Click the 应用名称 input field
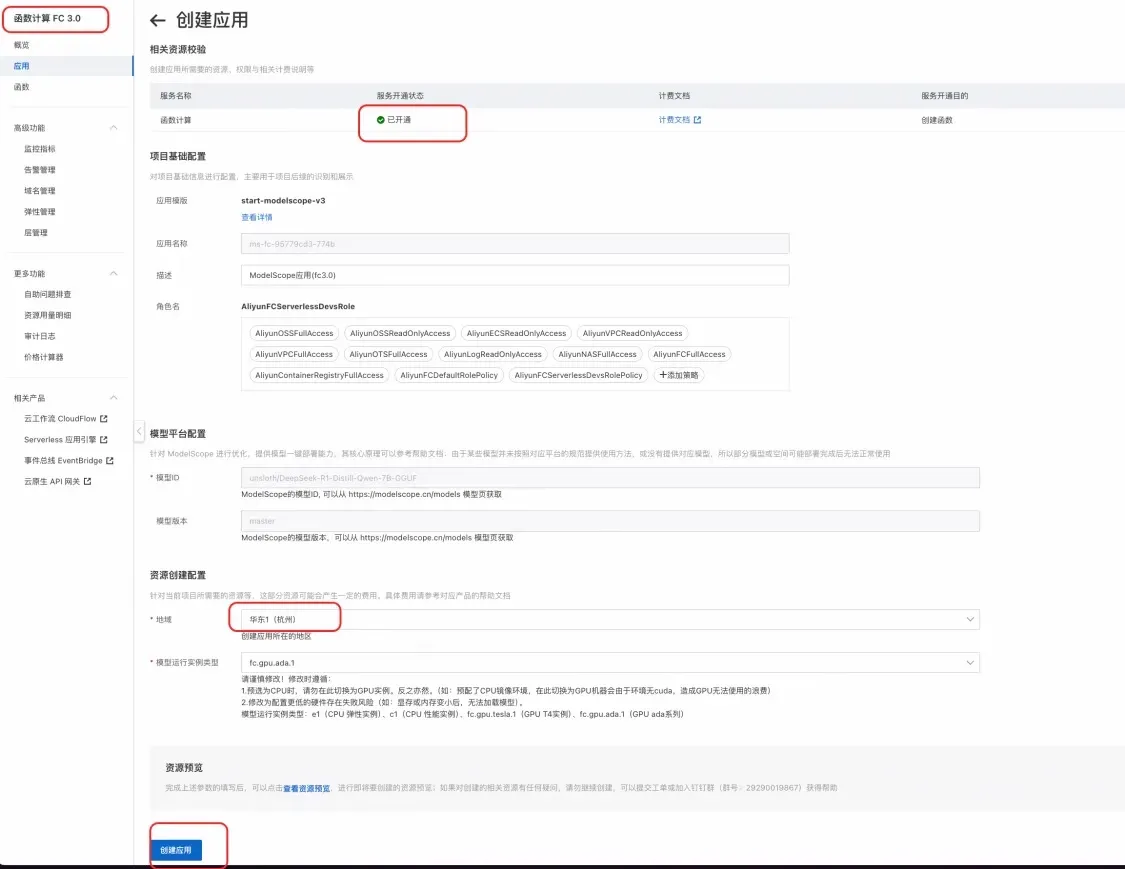The height and width of the screenshot is (869, 1125). coord(515,243)
